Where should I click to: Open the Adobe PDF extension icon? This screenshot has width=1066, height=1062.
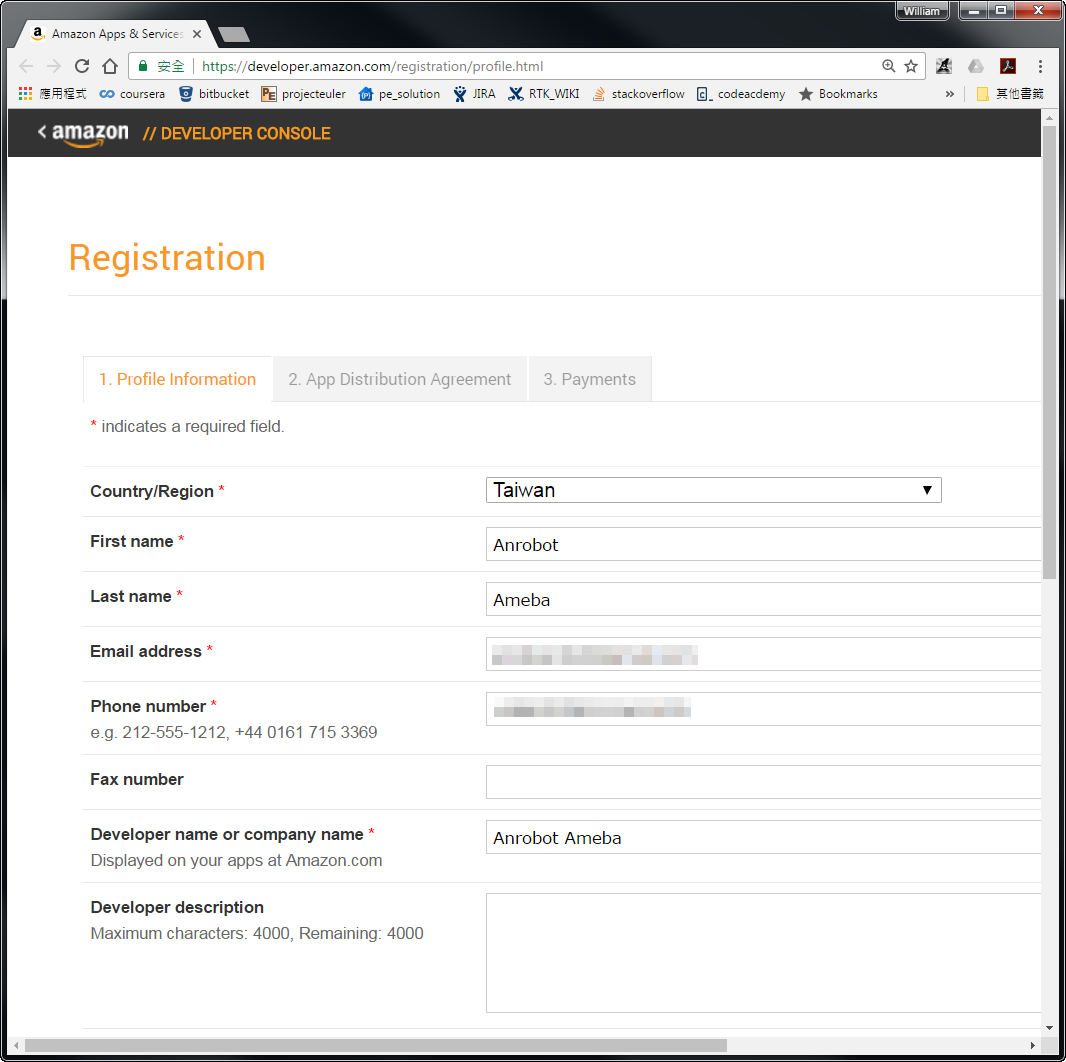pos(1008,66)
